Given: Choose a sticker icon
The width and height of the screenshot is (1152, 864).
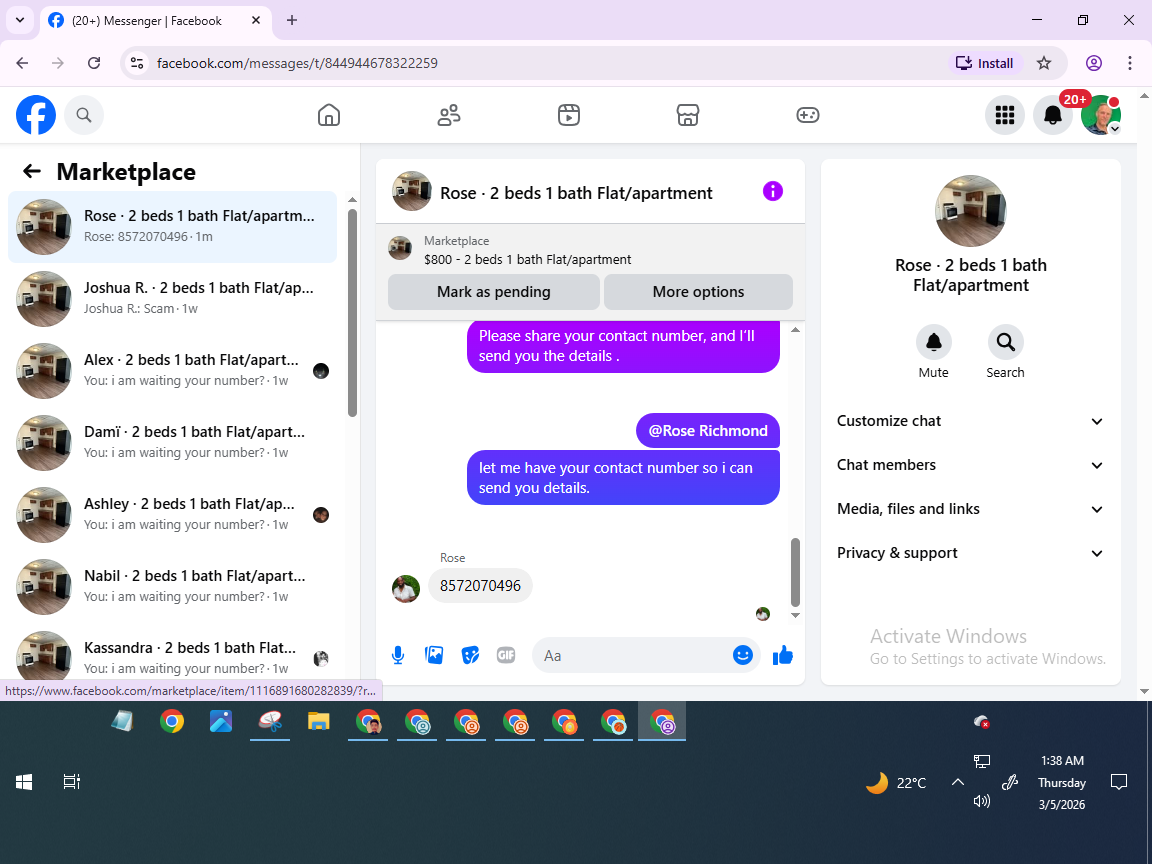Looking at the screenshot, I should coord(470,655).
